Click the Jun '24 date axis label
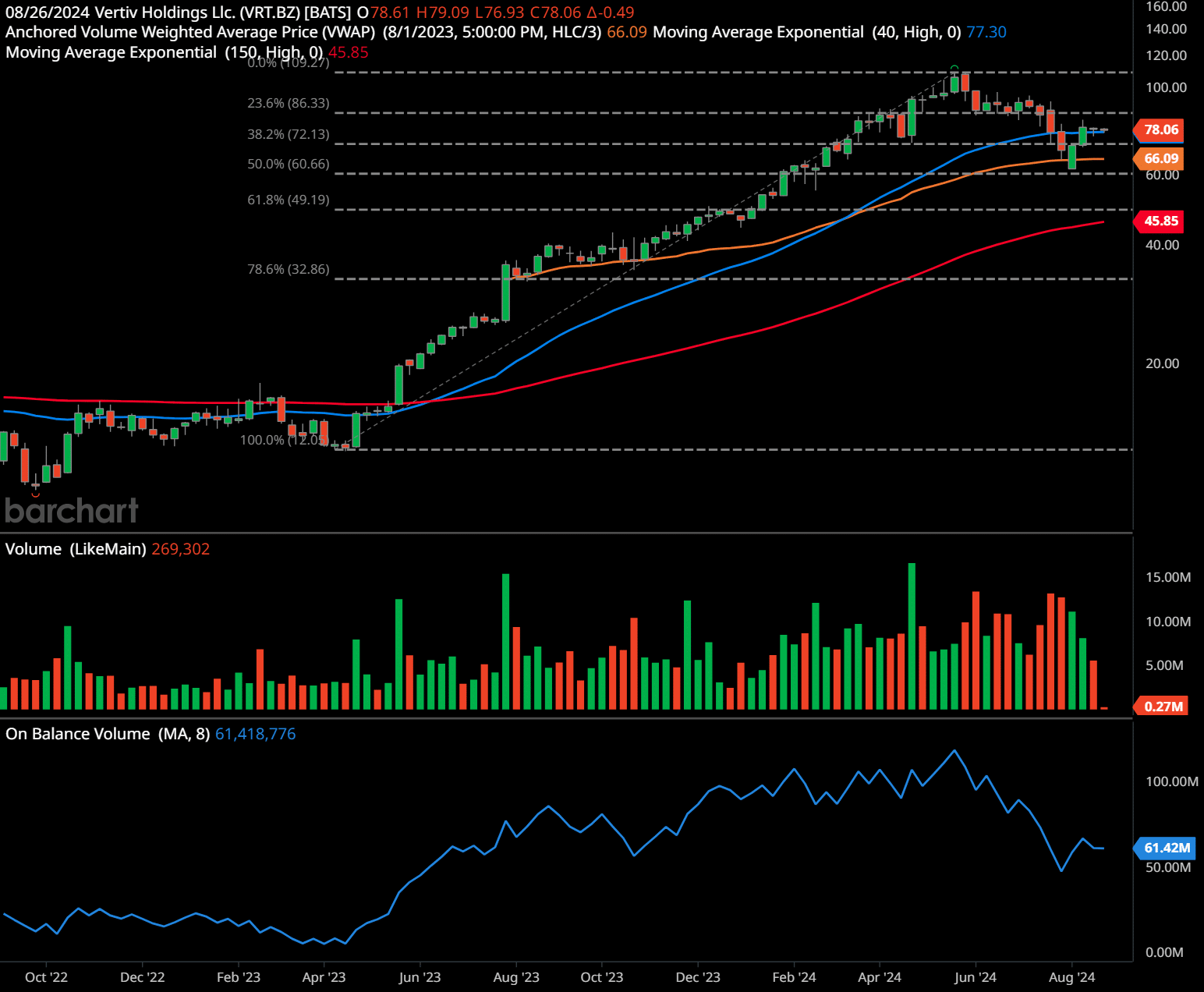This screenshot has width=1204, height=992. pyautogui.click(x=976, y=977)
